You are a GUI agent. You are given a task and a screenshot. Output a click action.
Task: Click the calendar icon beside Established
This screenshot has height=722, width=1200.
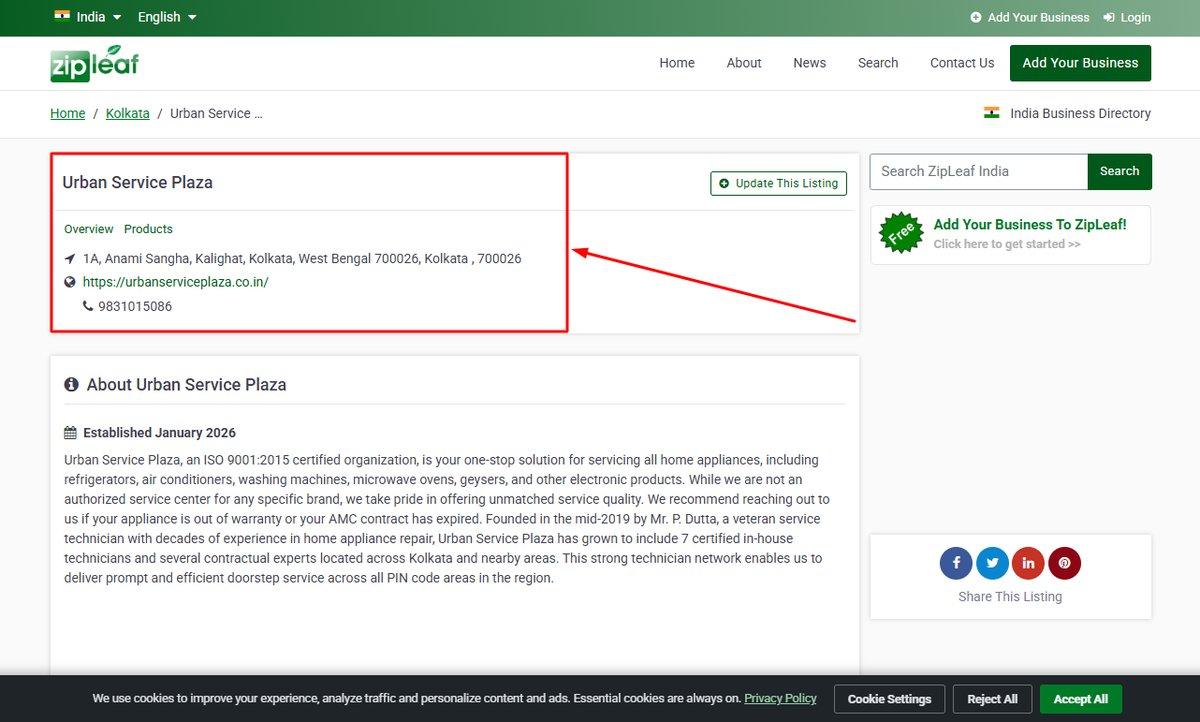(x=70, y=433)
